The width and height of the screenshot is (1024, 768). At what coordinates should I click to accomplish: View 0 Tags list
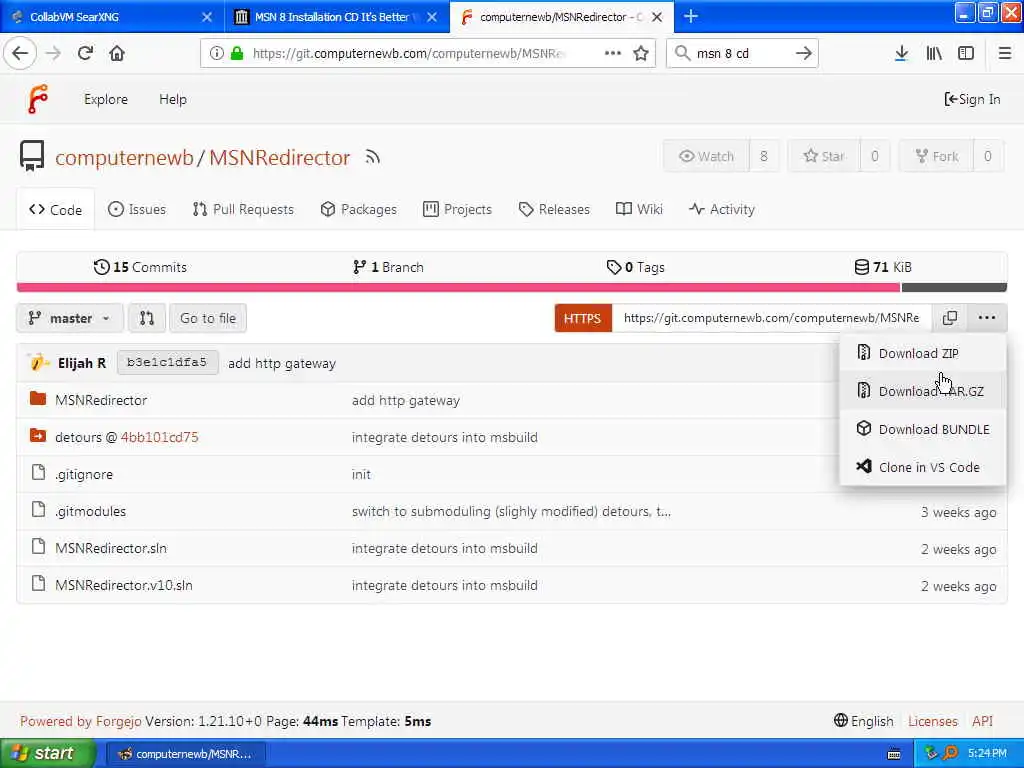635,267
